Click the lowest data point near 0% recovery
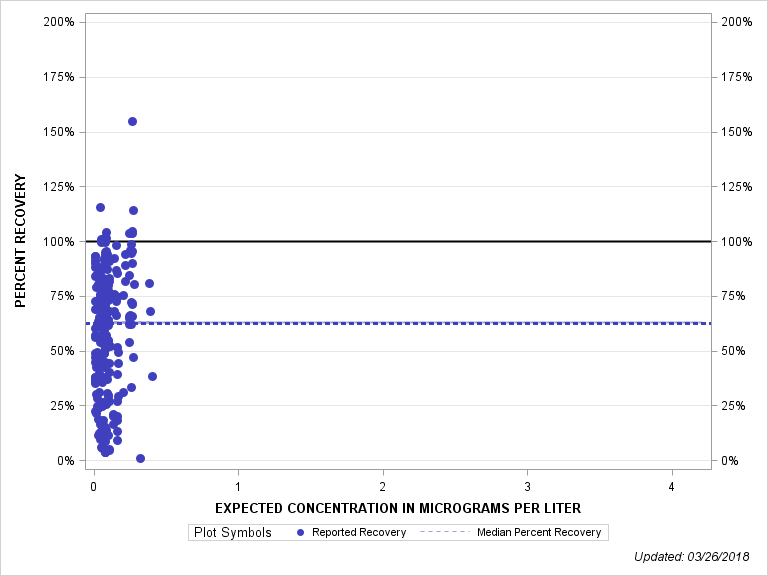The width and height of the screenshot is (768, 576). coord(140,458)
